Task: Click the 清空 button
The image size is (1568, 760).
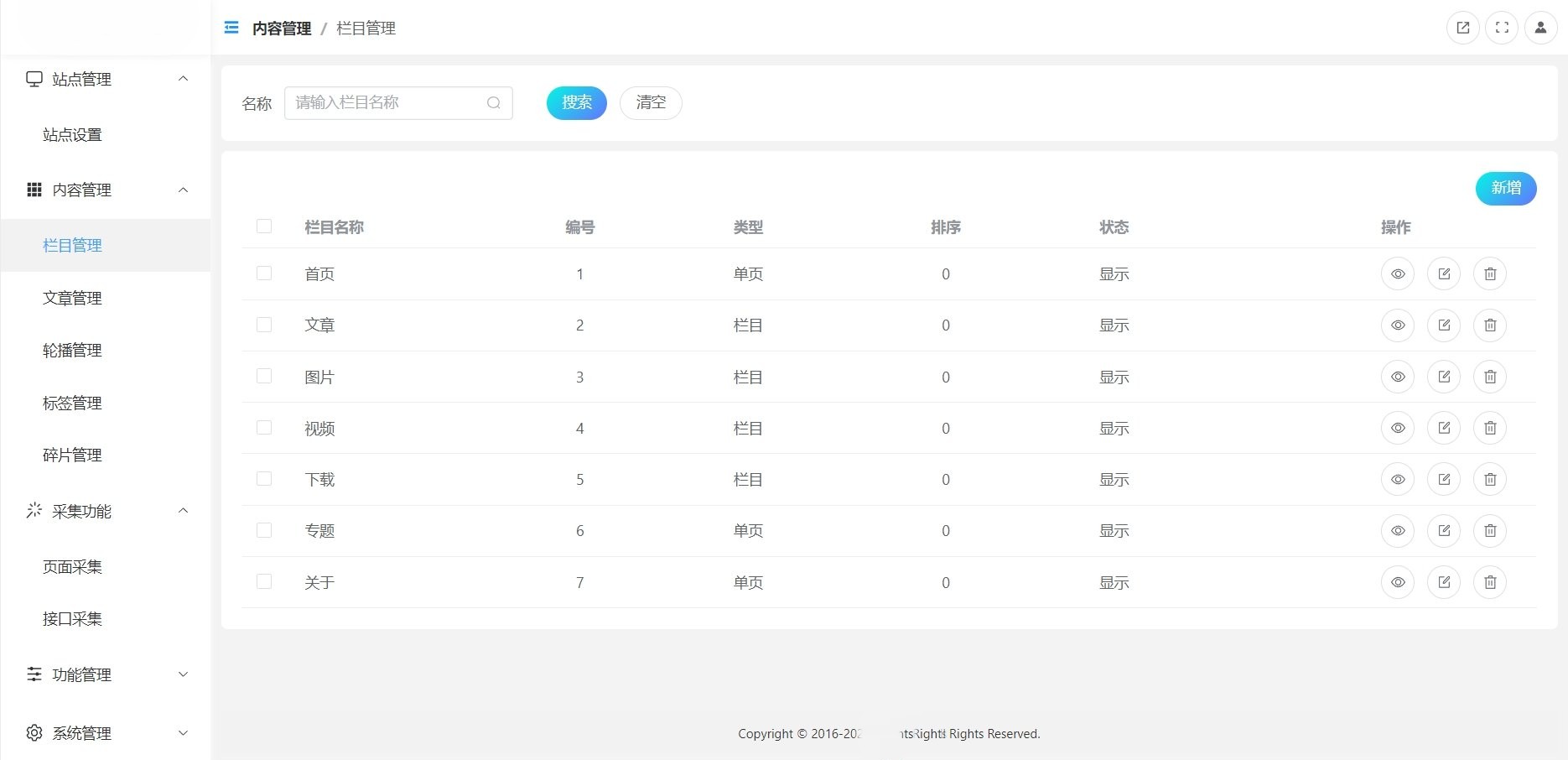Action: pos(651,103)
